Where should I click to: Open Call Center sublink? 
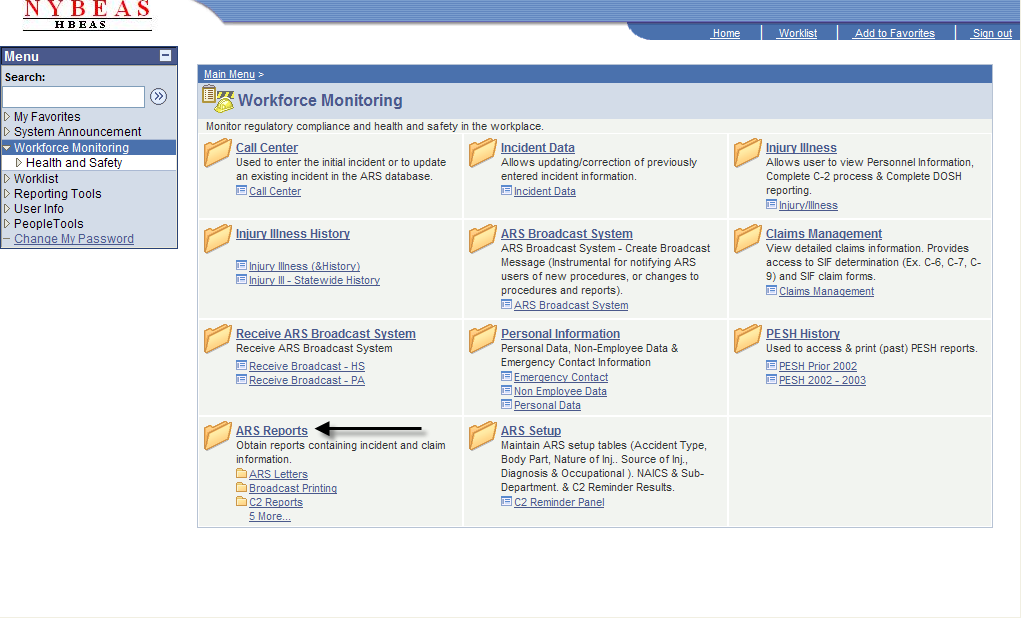click(x=275, y=191)
